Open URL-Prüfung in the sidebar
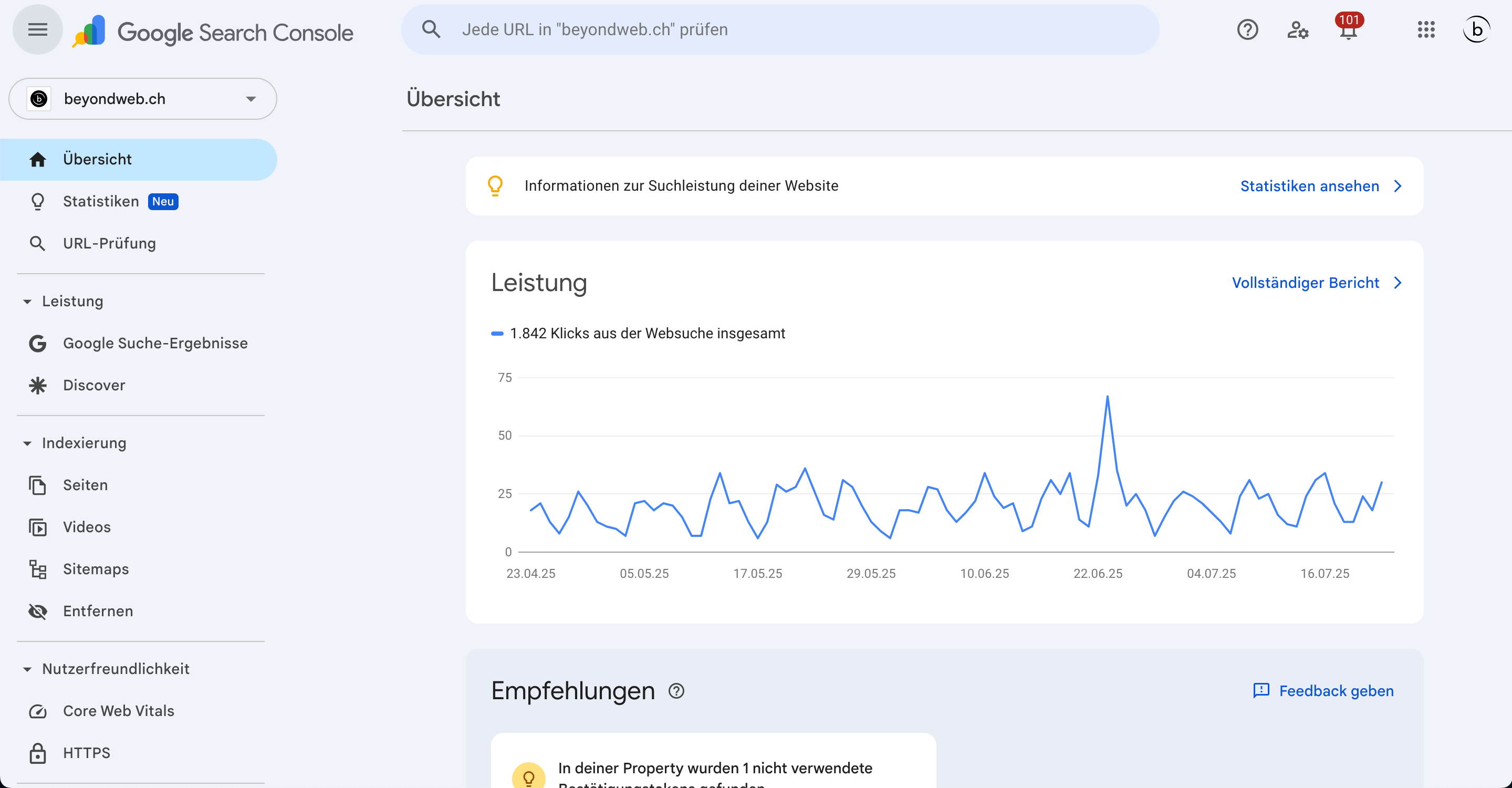Image resolution: width=1512 pixels, height=788 pixels. click(x=139, y=243)
